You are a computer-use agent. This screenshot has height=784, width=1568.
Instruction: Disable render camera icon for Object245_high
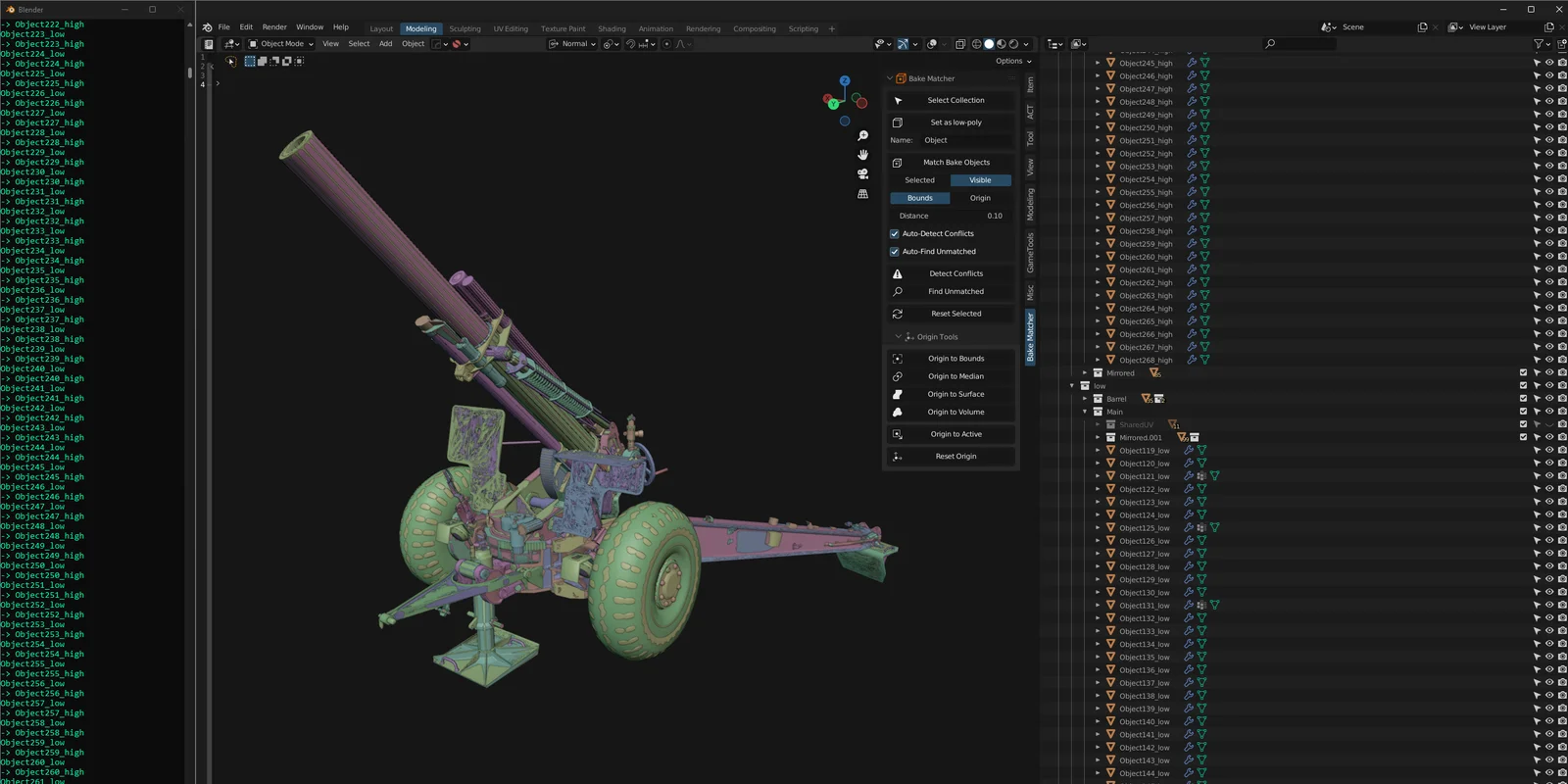pyautogui.click(x=1562, y=63)
